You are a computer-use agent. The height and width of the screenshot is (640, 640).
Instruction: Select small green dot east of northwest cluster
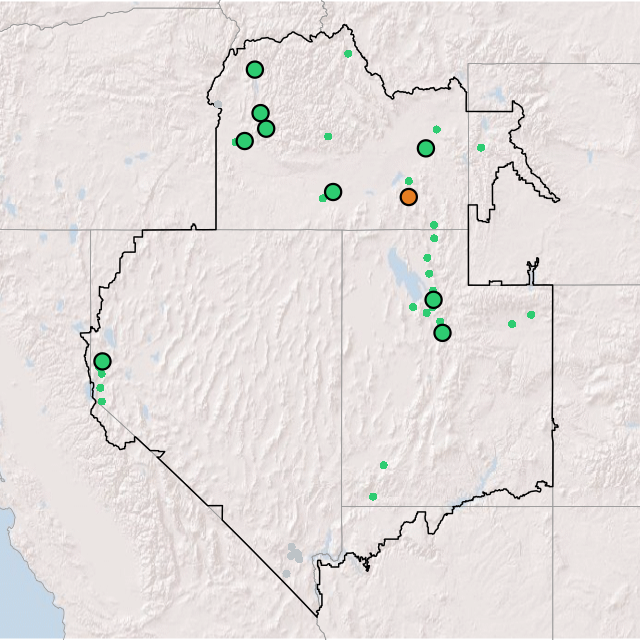pyautogui.click(x=328, y=136)
